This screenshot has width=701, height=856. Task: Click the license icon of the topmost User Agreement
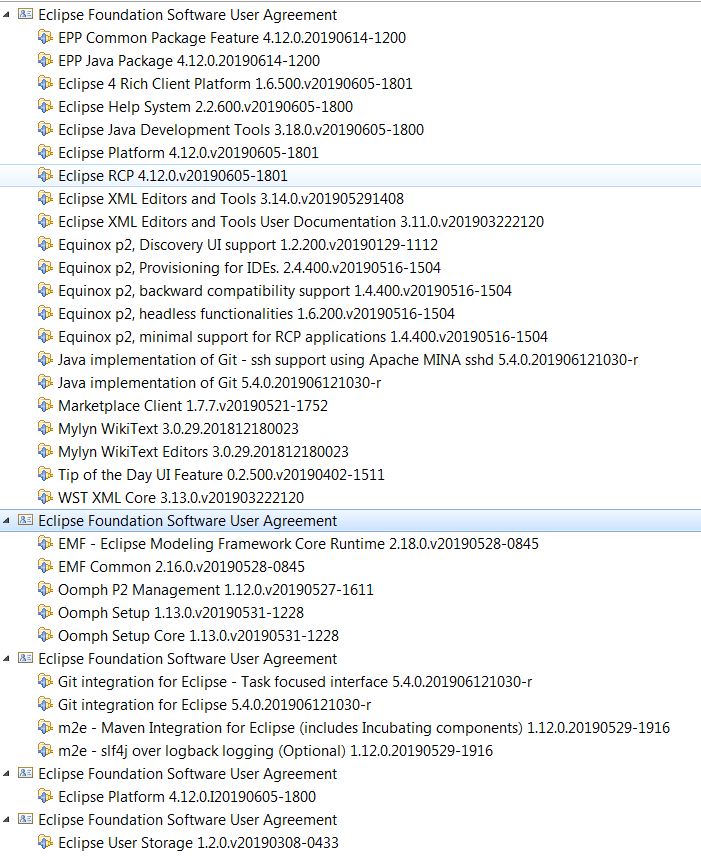click(26, 15)
